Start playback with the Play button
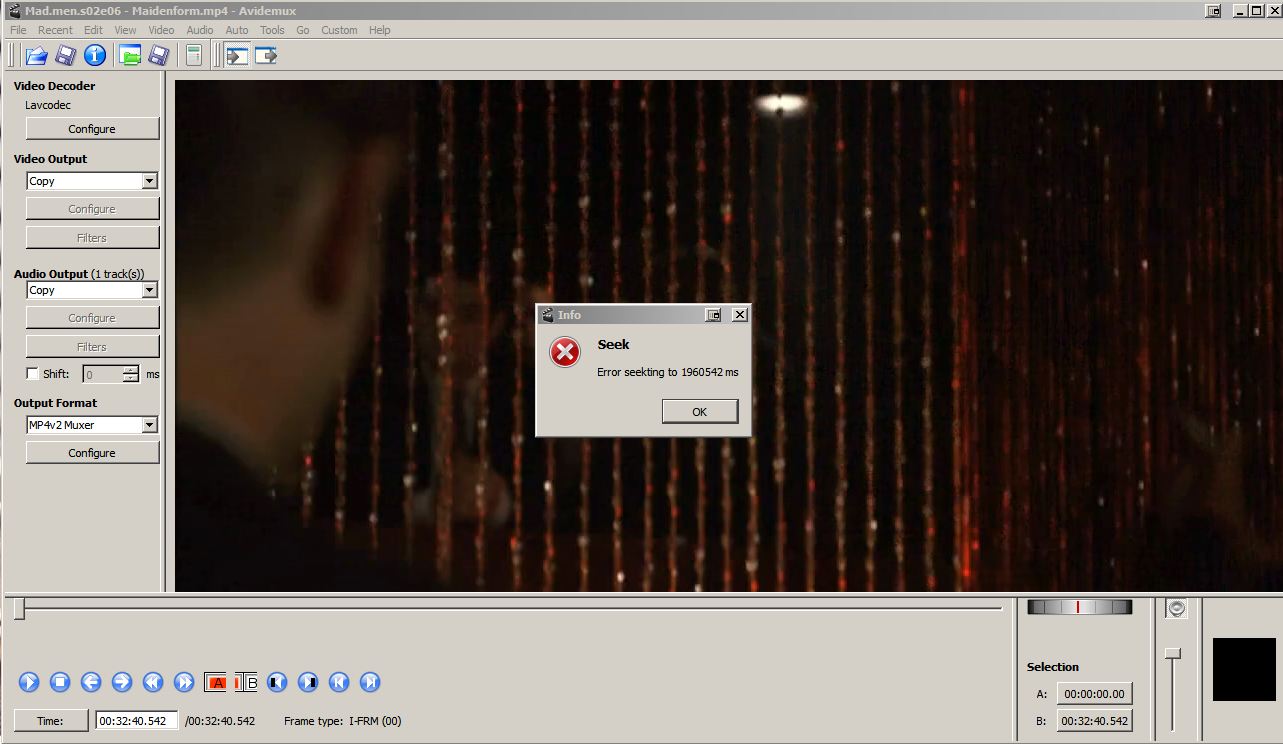The height and width of the screenshot is (744, 1283). pos(29,682)
